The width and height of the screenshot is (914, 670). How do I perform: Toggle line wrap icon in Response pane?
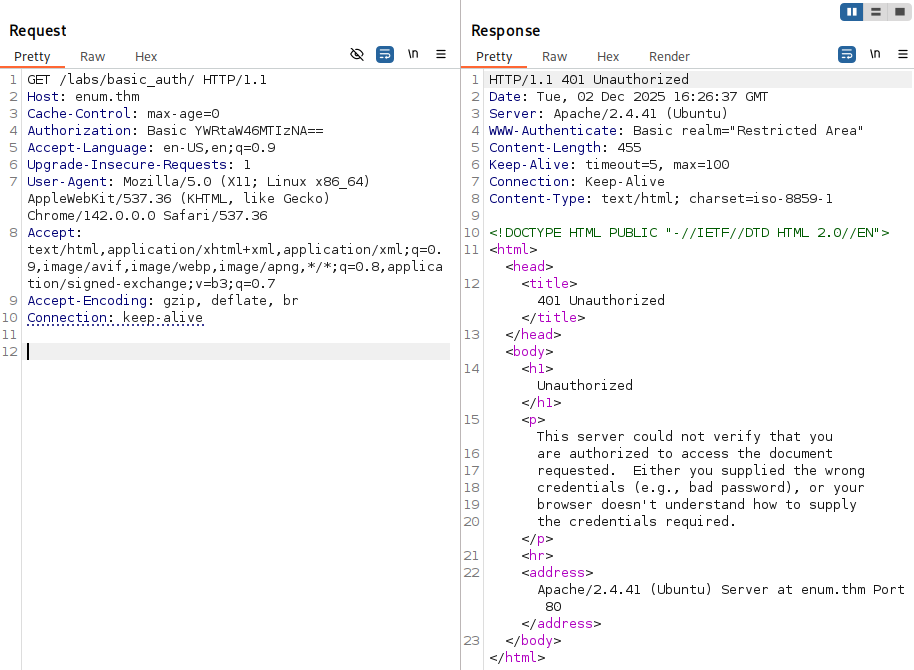click(x=846, y=54)
